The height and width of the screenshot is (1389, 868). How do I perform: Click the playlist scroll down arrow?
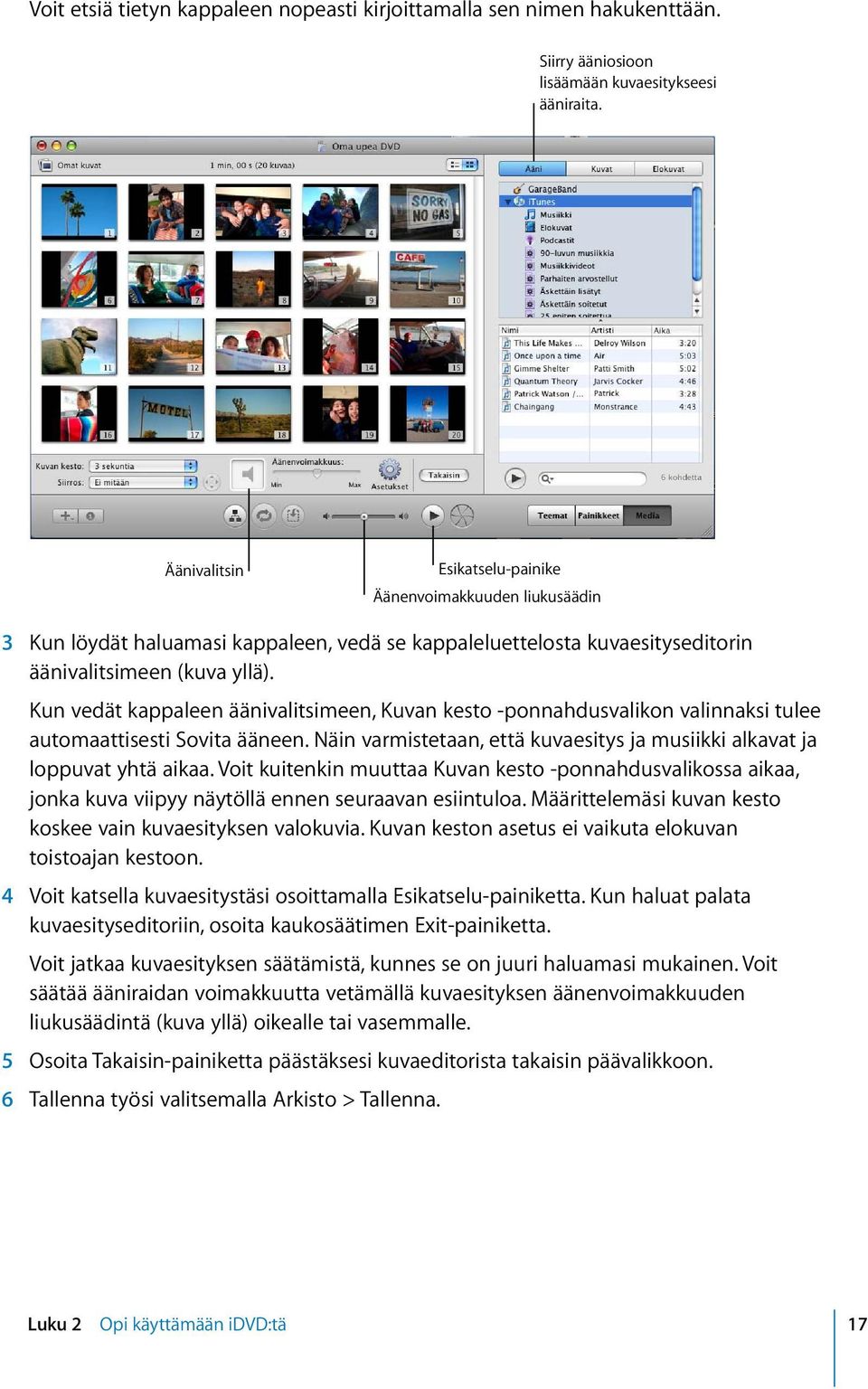[x=697, y=312]
